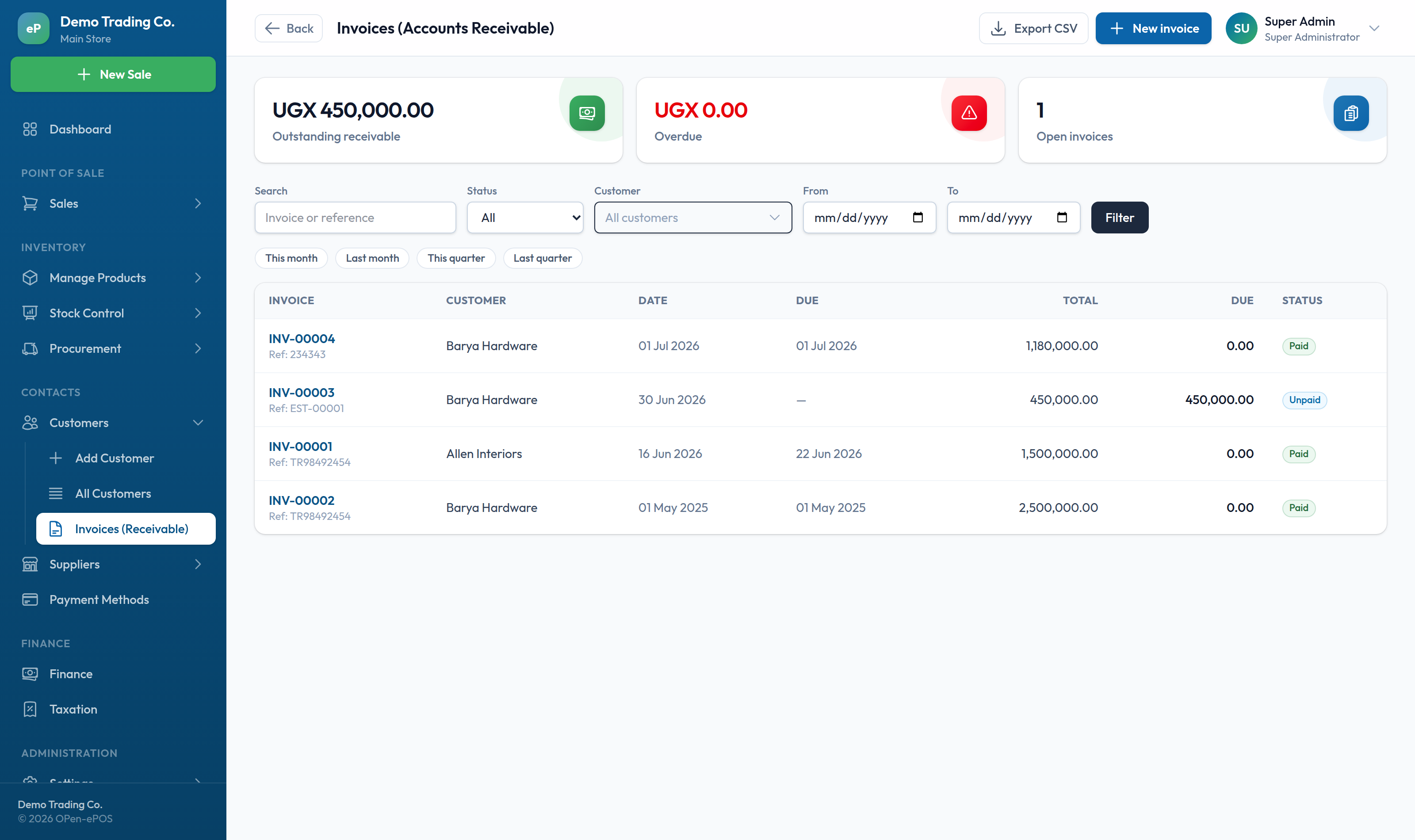
Task: Click the SU user avatar
Action: (1241, 28)
